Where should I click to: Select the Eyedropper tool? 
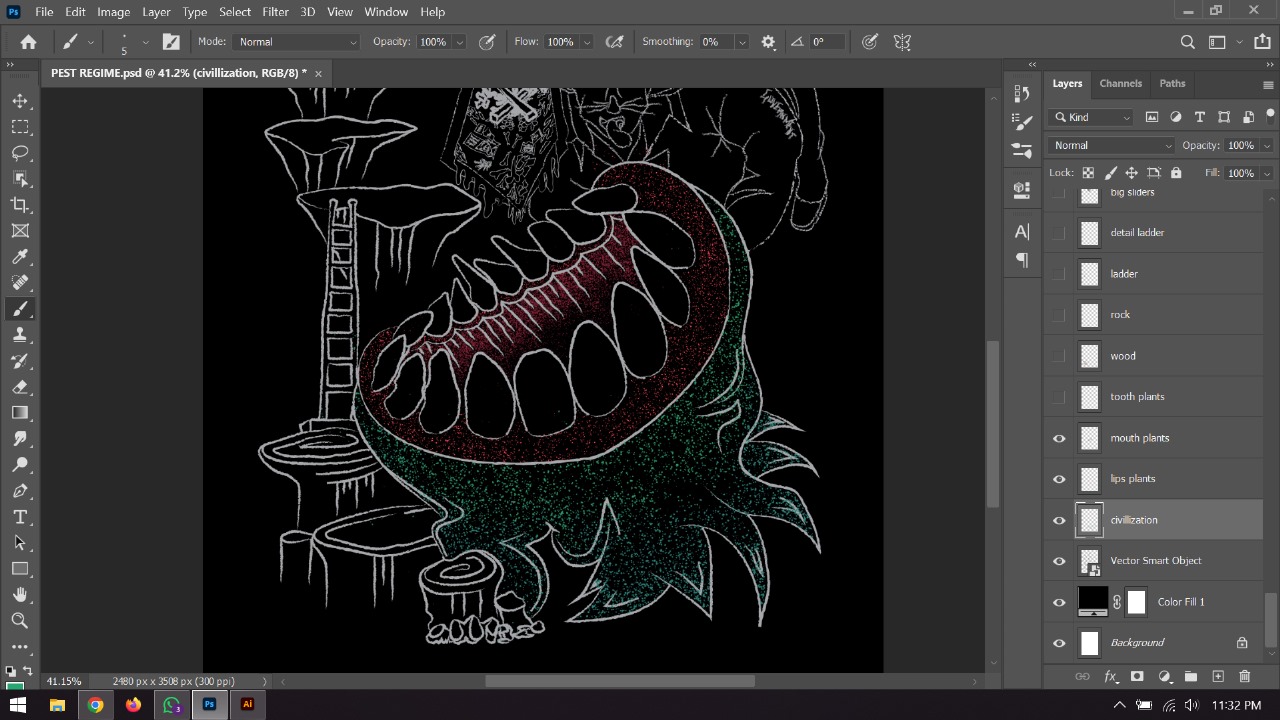click(20, 257)
